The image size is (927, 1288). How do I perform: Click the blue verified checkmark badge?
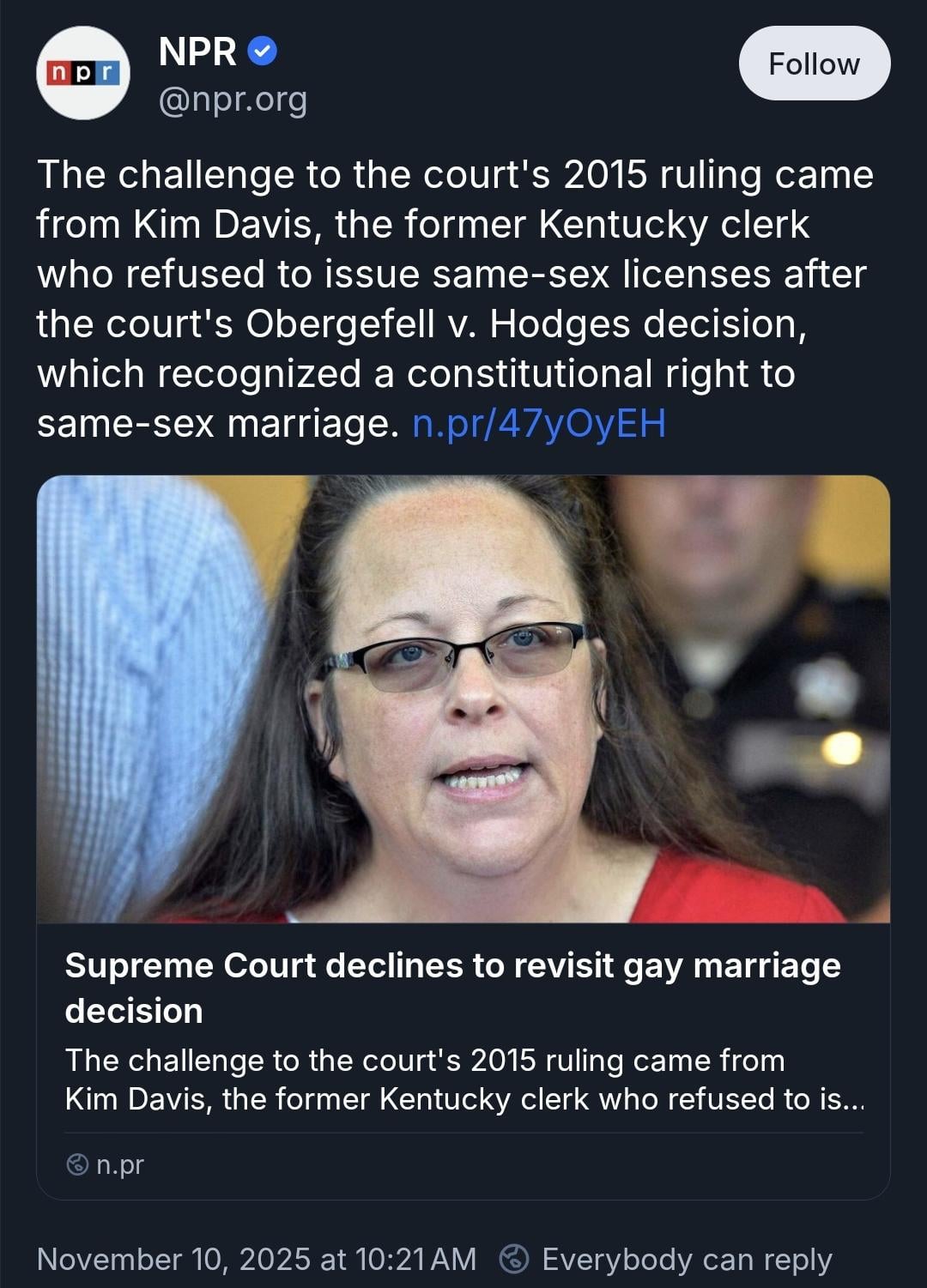(x=262, y=51)
